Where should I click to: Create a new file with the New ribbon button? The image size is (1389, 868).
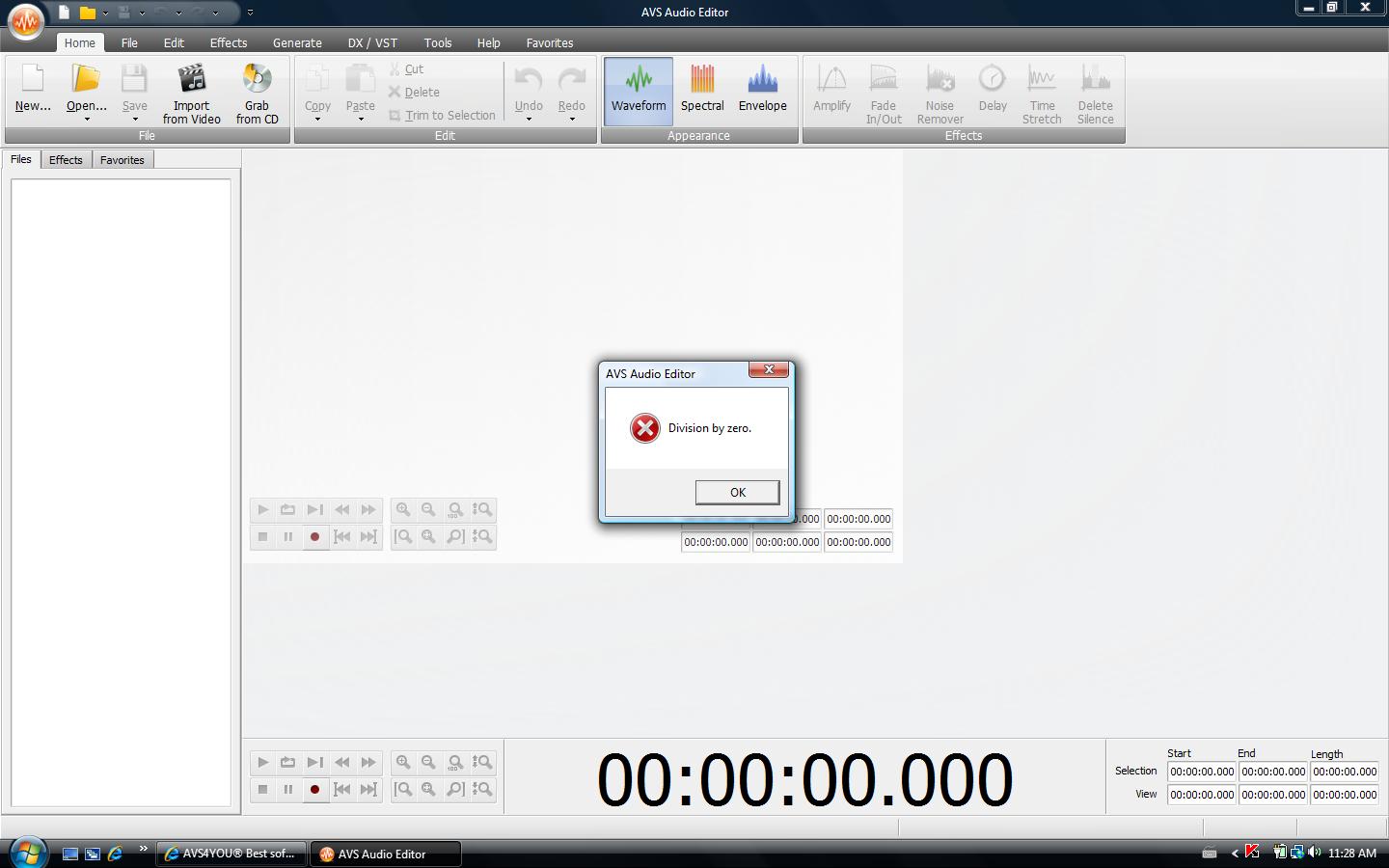33,88
